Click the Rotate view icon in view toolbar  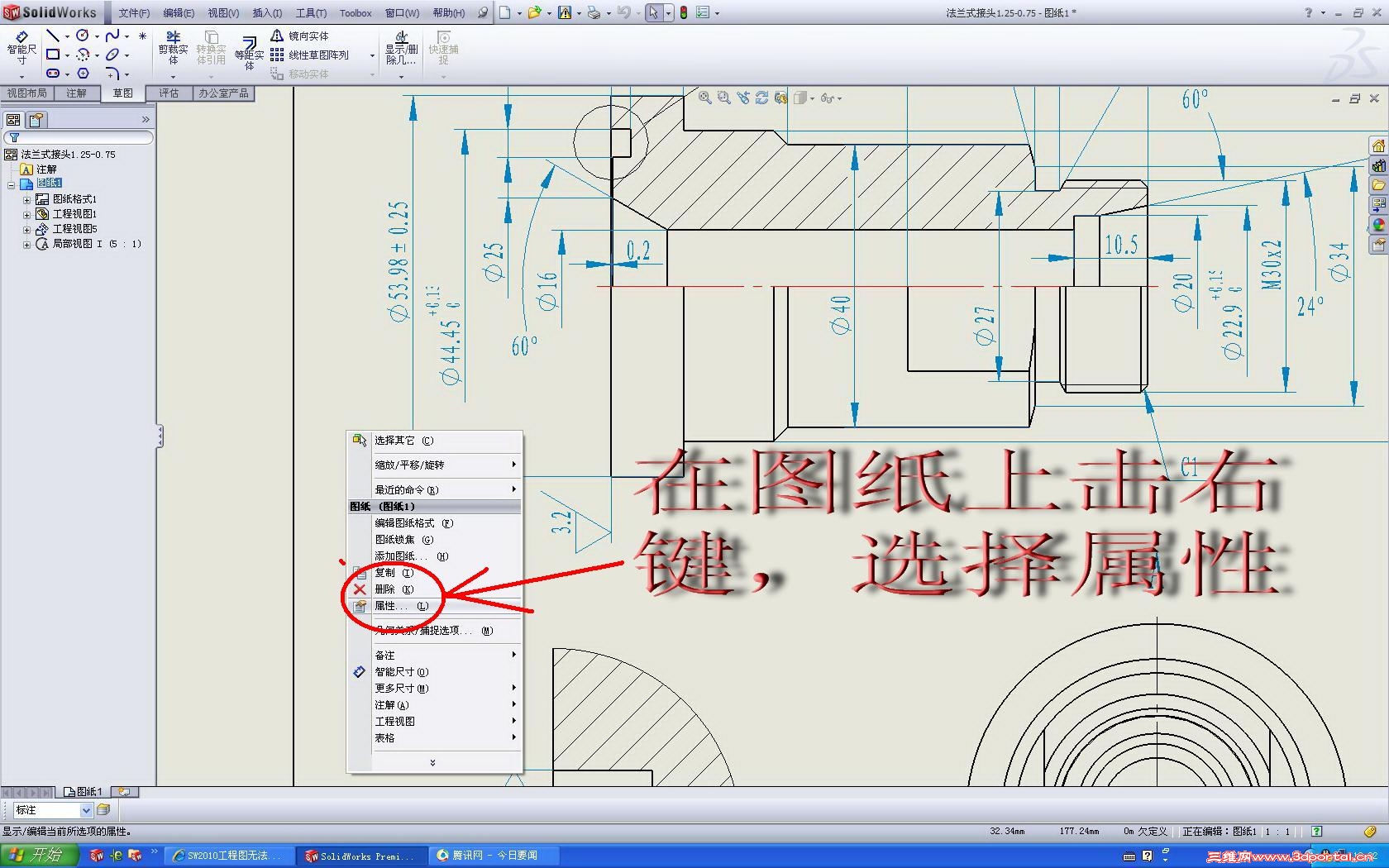[x=761, y=98]
